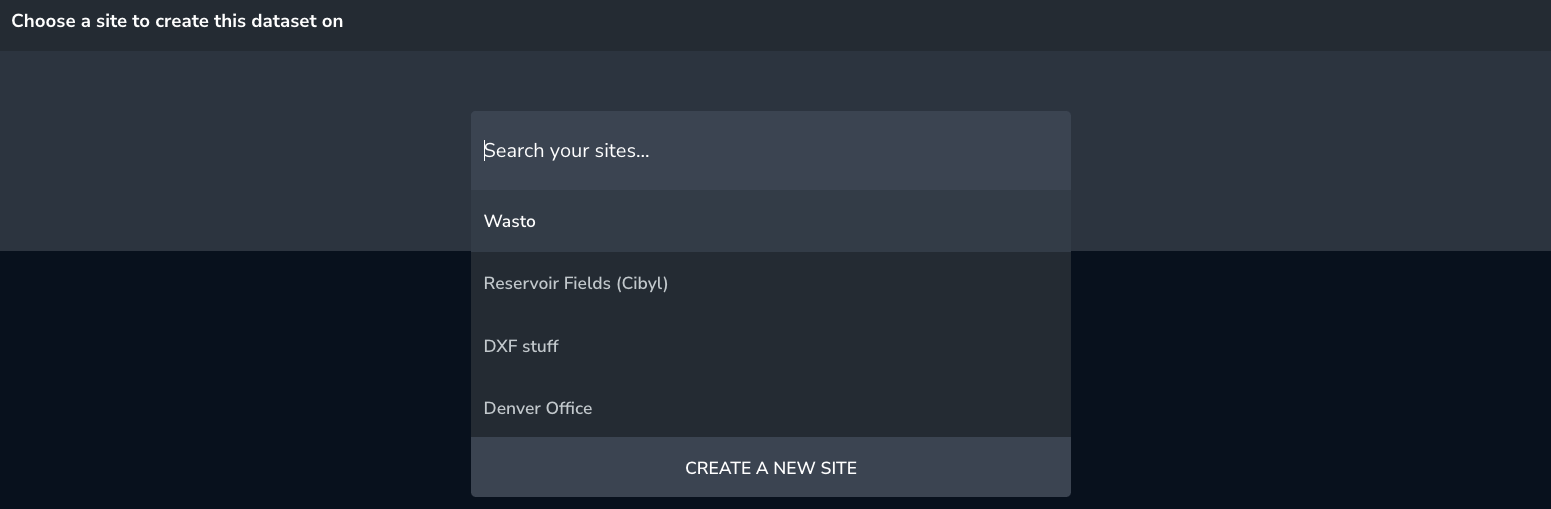
Task: Click the "Choose a site" header text
Action: coord(177,21)
